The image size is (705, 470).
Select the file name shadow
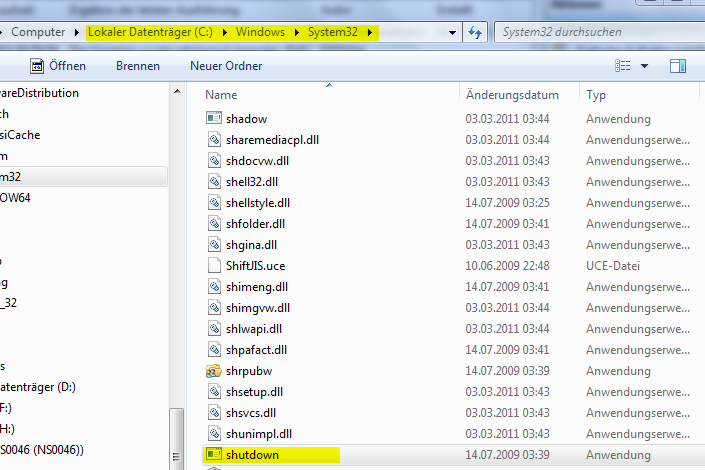(x=246, y=119)
